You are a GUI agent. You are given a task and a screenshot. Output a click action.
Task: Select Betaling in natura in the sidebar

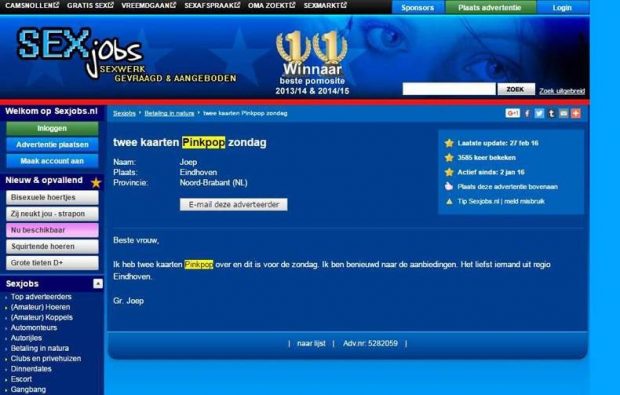click(x=40, y=348)
